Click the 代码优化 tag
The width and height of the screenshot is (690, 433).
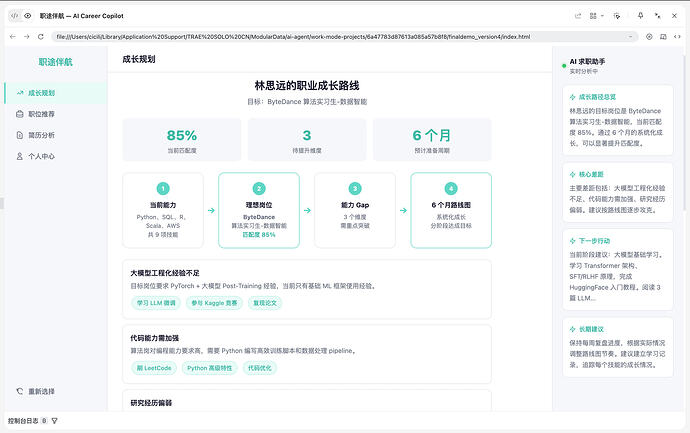(260, 368)
